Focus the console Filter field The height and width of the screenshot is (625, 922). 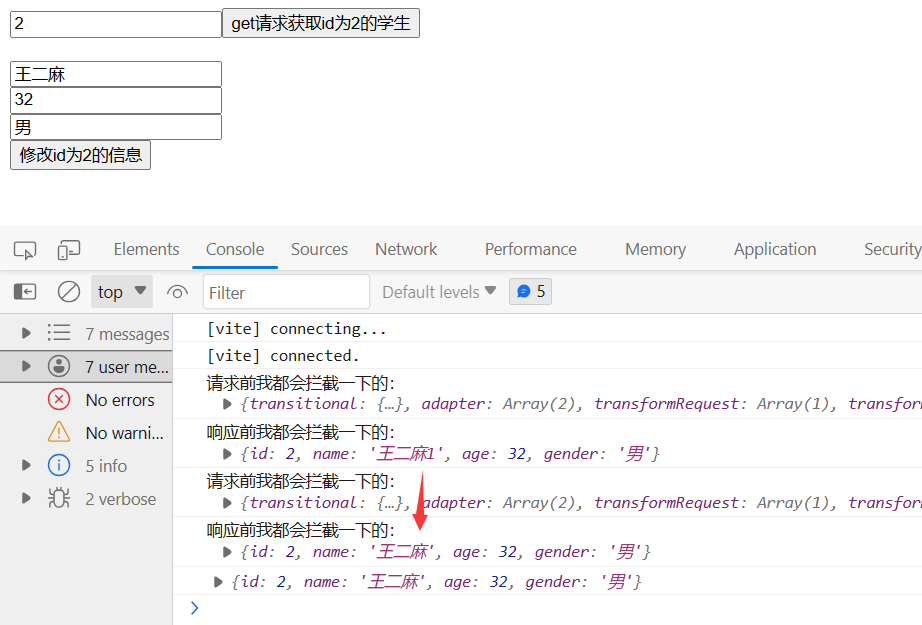point(286,292)
